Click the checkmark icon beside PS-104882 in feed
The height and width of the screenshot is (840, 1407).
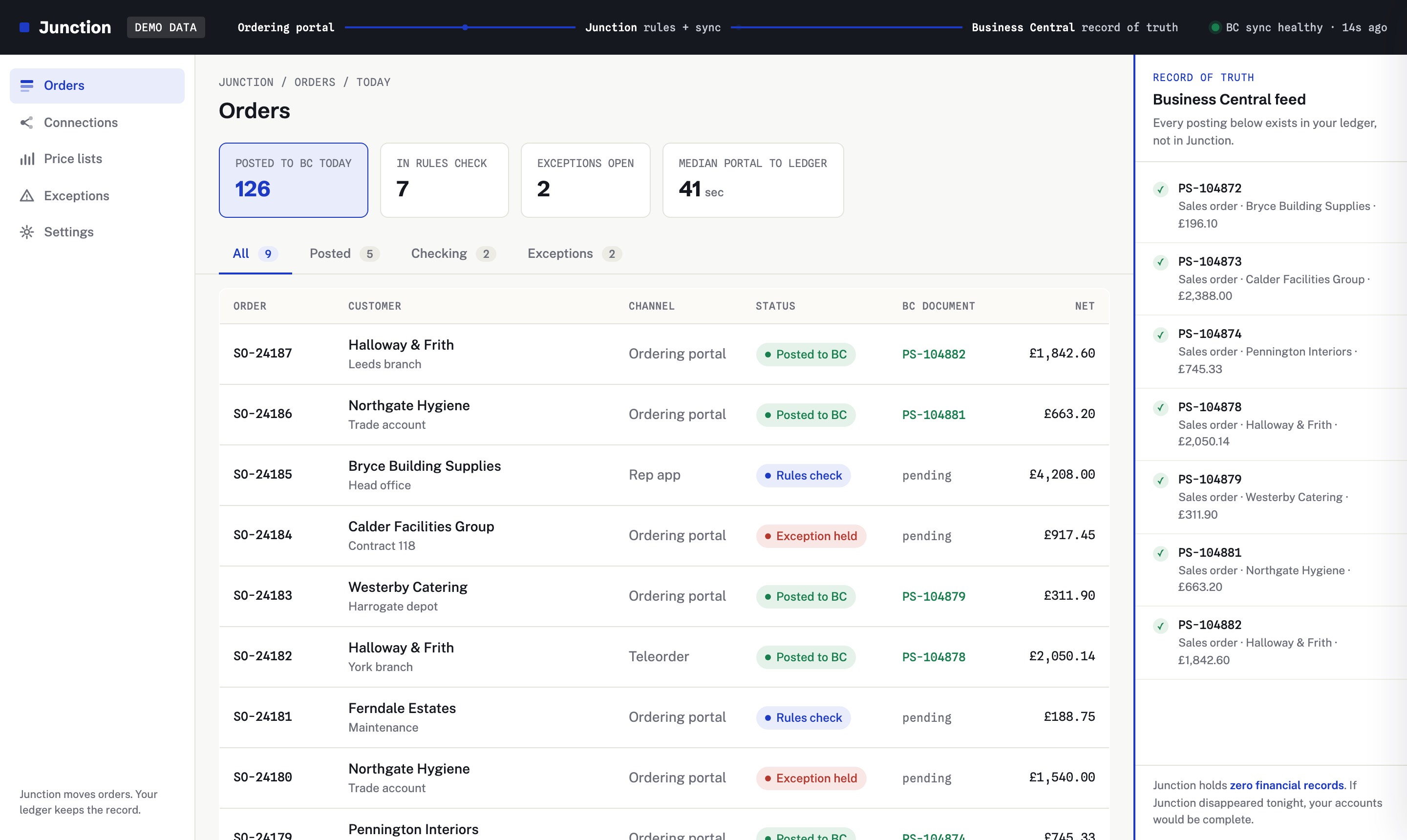click(x=1160, y=626)
